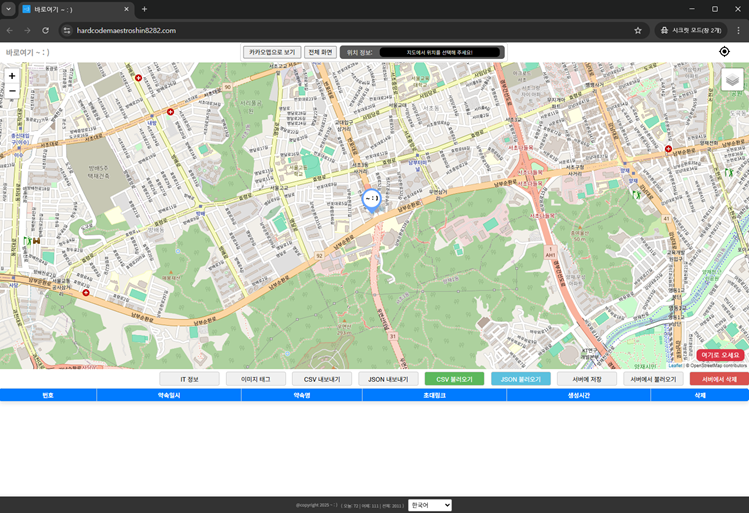Open a new browser tab
The width and height of the screenshot is (749, 513).
[144, 9]
